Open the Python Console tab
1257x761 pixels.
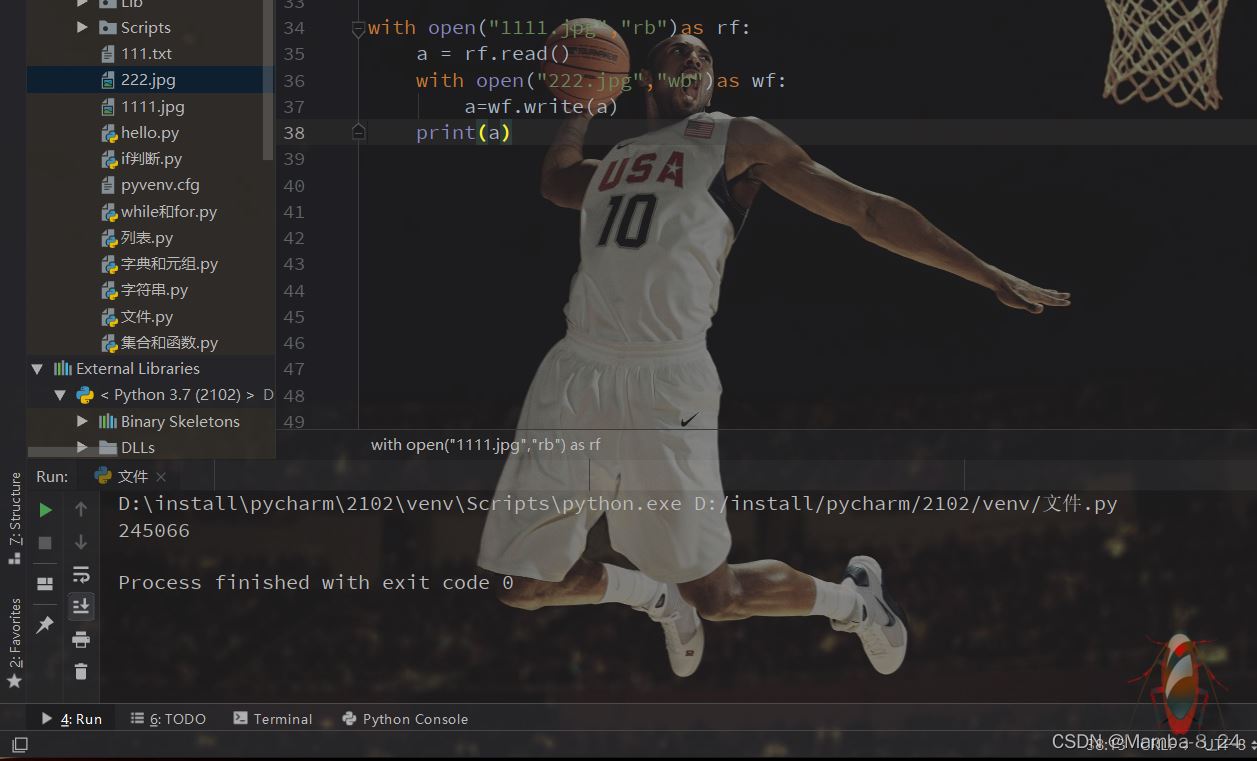point(405,718)
